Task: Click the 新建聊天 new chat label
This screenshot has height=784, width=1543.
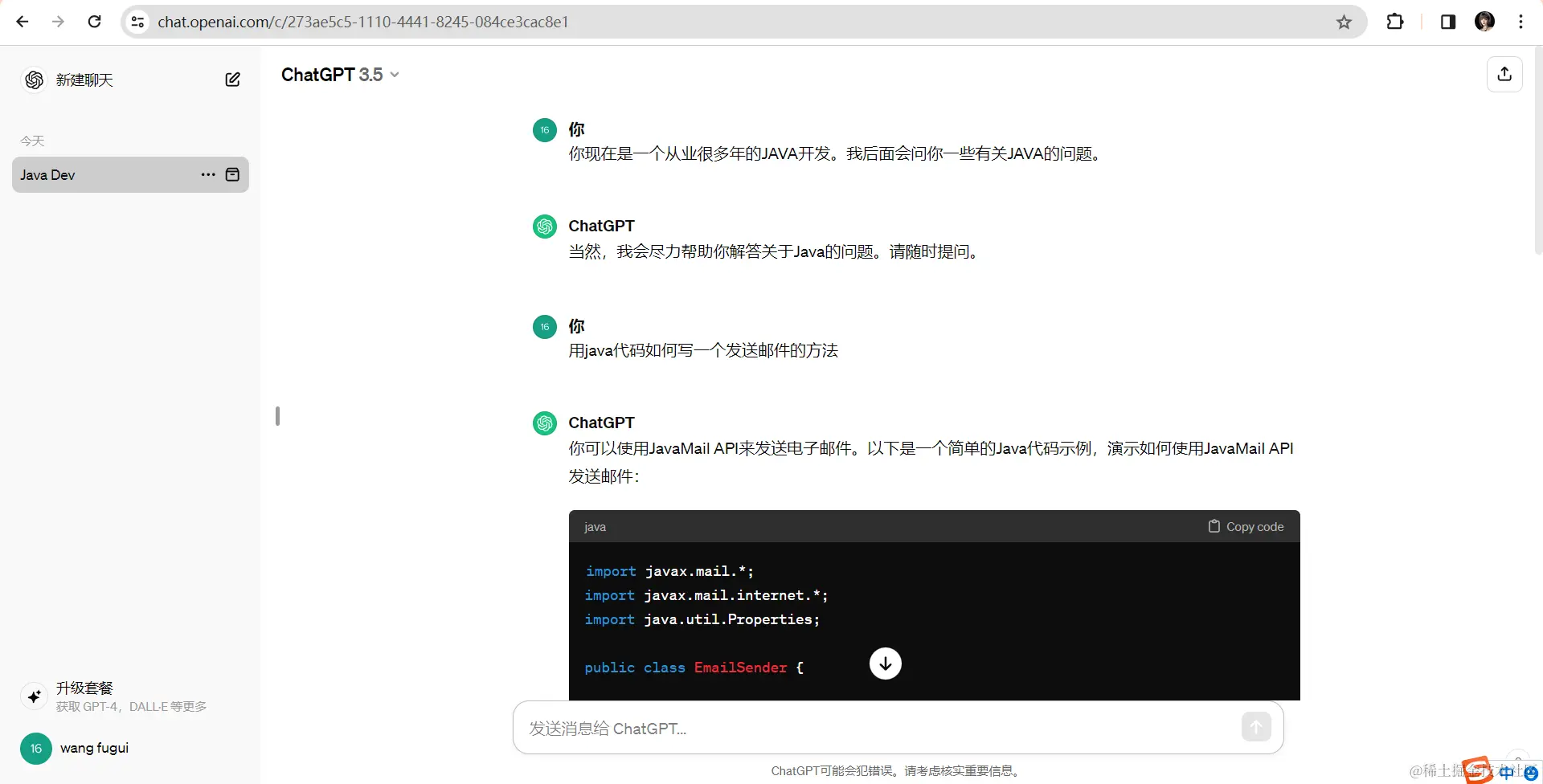Action: 84,80
